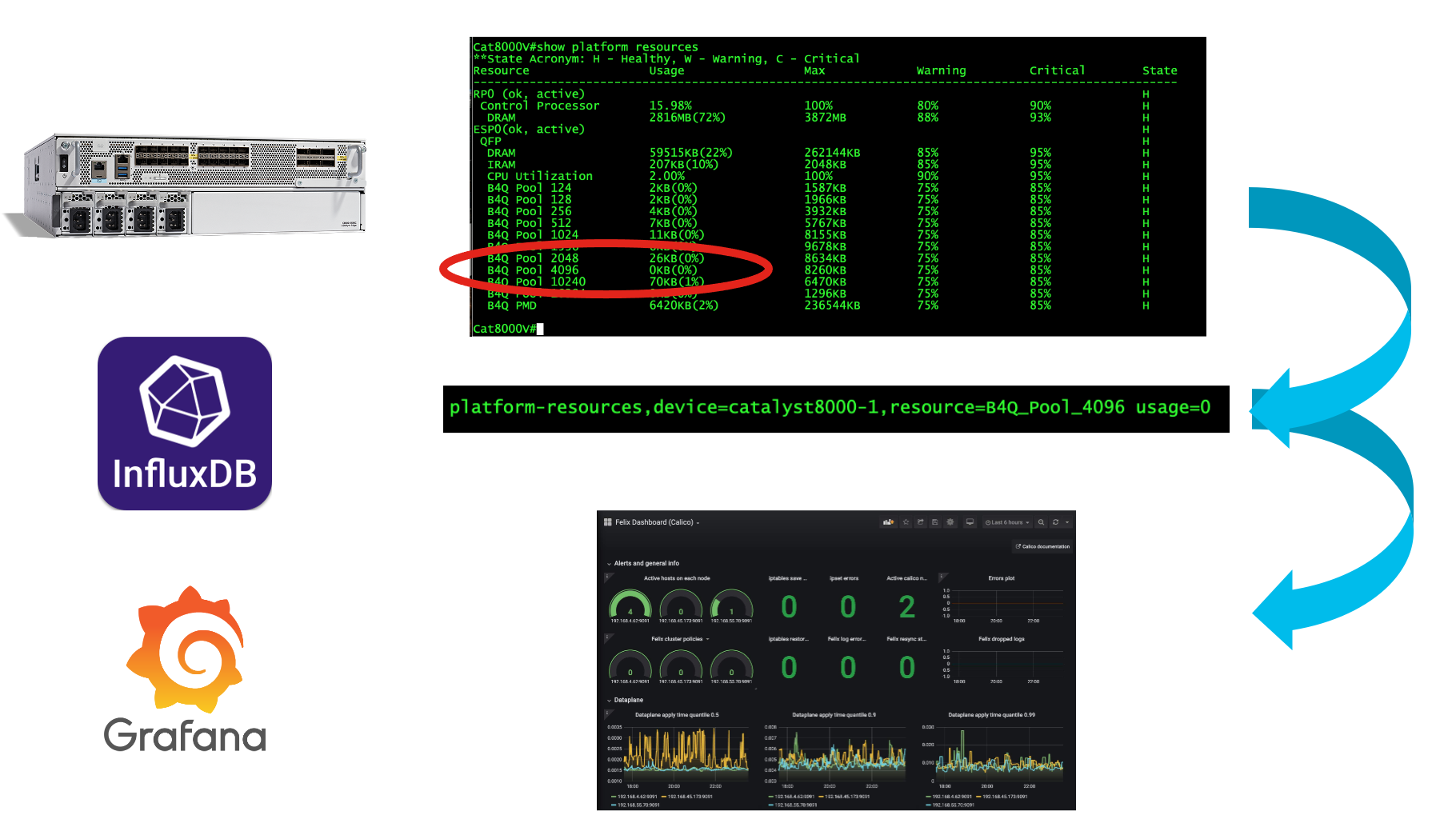Open the Last 6 hours time range picker
The width and height of the screenshot is (1456, 819).
tap(1007, 522)
